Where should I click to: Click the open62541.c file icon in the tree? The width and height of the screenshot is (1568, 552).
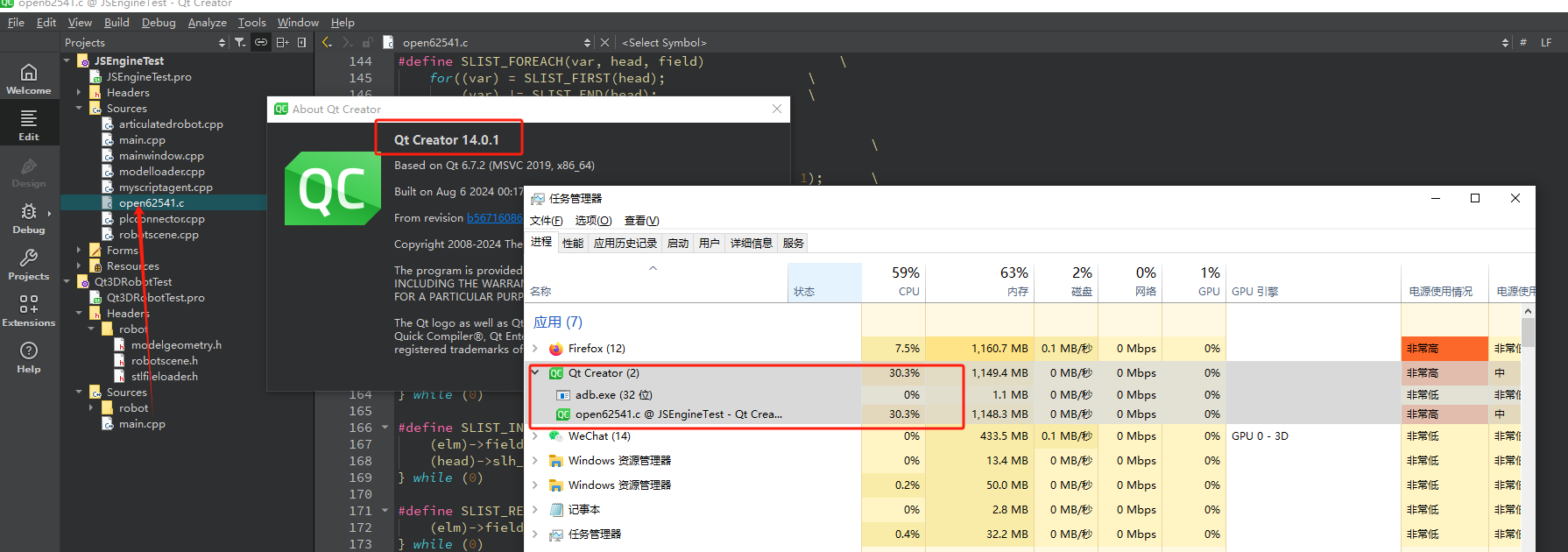(x=109, y=203)
